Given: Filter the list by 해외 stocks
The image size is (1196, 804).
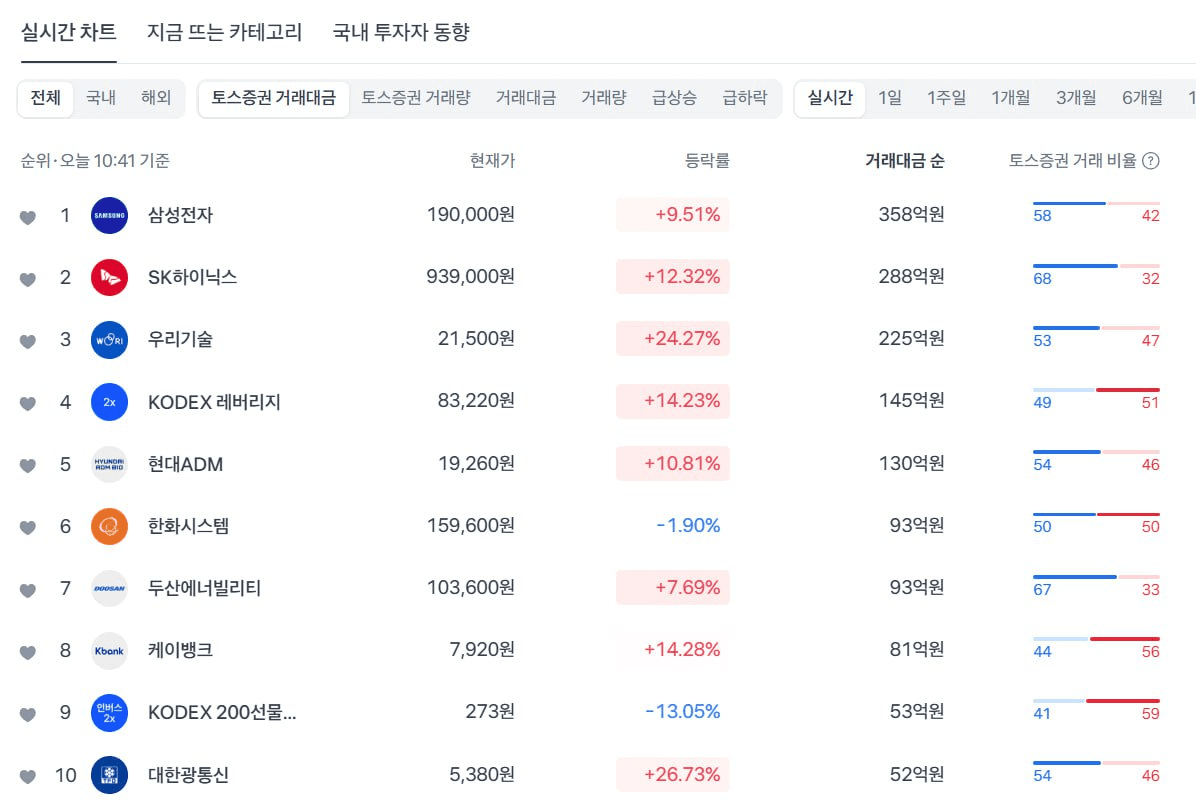Looking at the screenshot, I should pos(156,98).
